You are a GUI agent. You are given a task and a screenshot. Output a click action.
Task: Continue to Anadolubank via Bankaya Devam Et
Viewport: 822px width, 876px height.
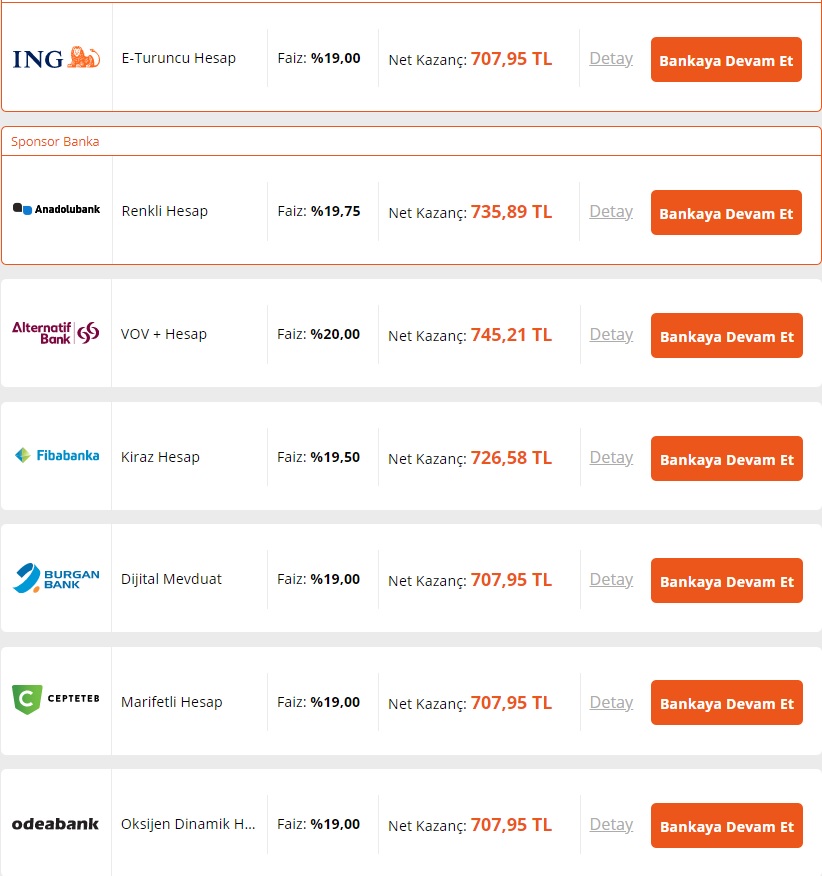tap(726, 213)
